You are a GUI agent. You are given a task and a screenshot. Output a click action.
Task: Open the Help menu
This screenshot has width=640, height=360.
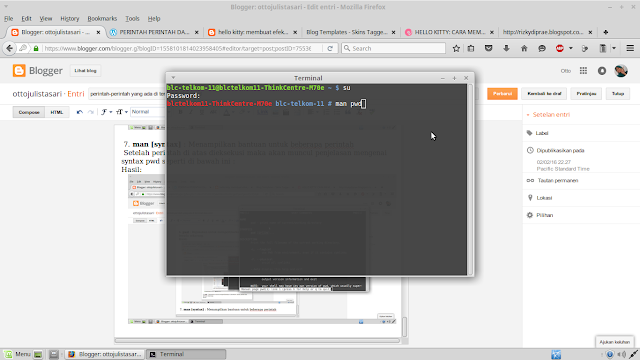(x=154, y=18)
